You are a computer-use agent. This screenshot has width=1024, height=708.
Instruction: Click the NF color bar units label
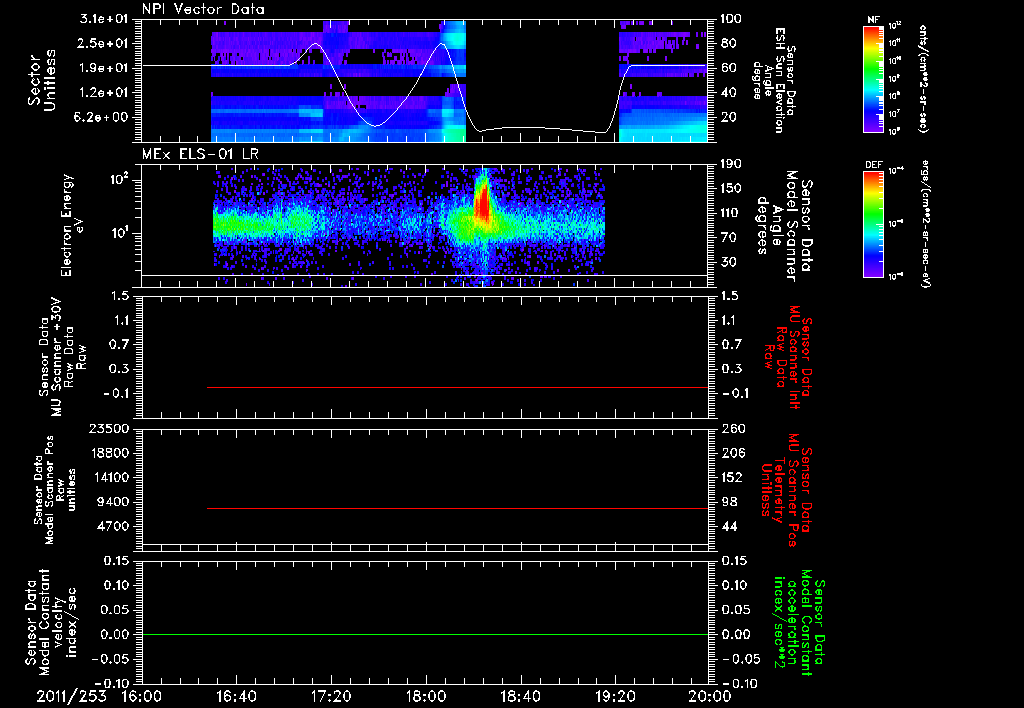pos(923,78)
